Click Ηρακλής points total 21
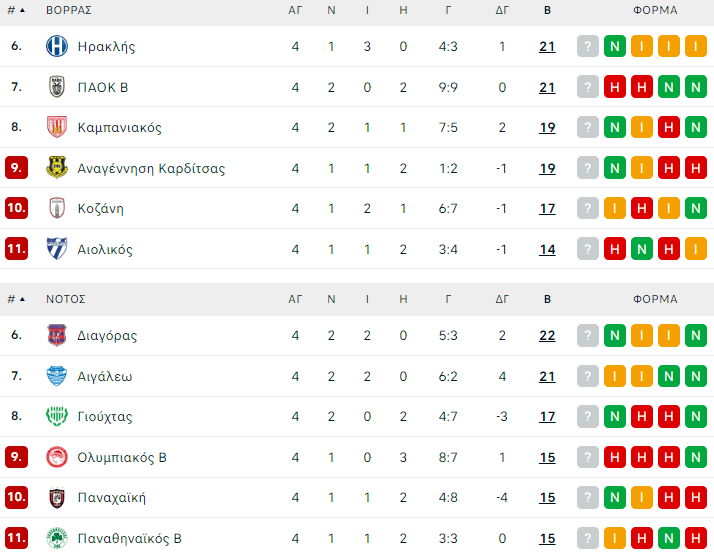Screen dimensions: 714x554 tap(547, 47)
